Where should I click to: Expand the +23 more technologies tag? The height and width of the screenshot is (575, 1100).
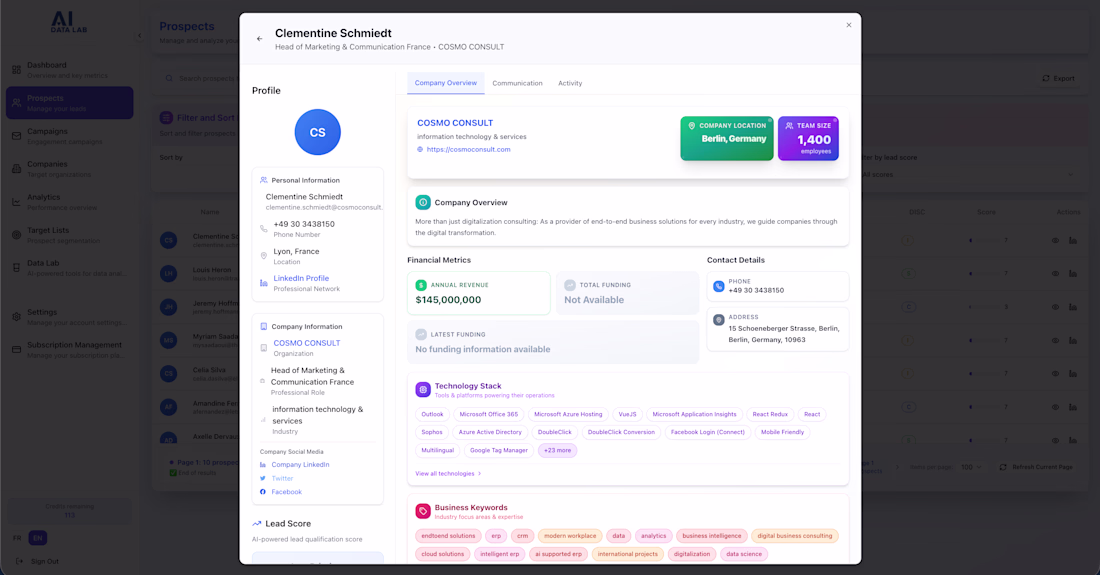558,450
